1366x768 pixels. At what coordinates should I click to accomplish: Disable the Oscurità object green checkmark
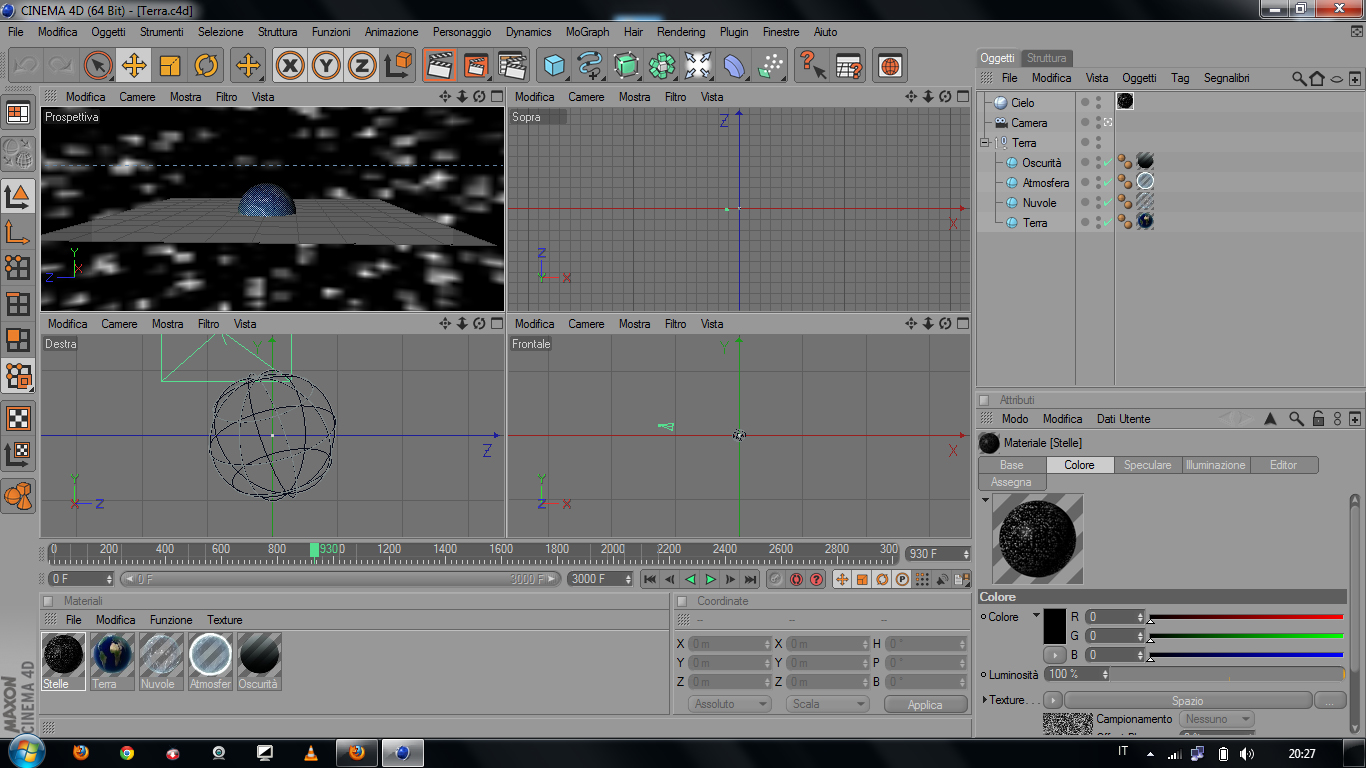pos(1107,163)
